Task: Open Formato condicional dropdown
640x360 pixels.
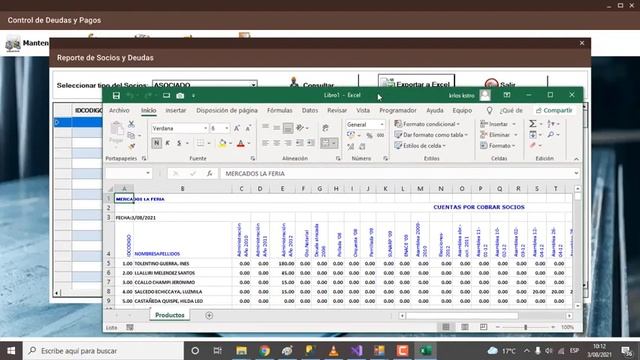Action: [x=427, y=124]
